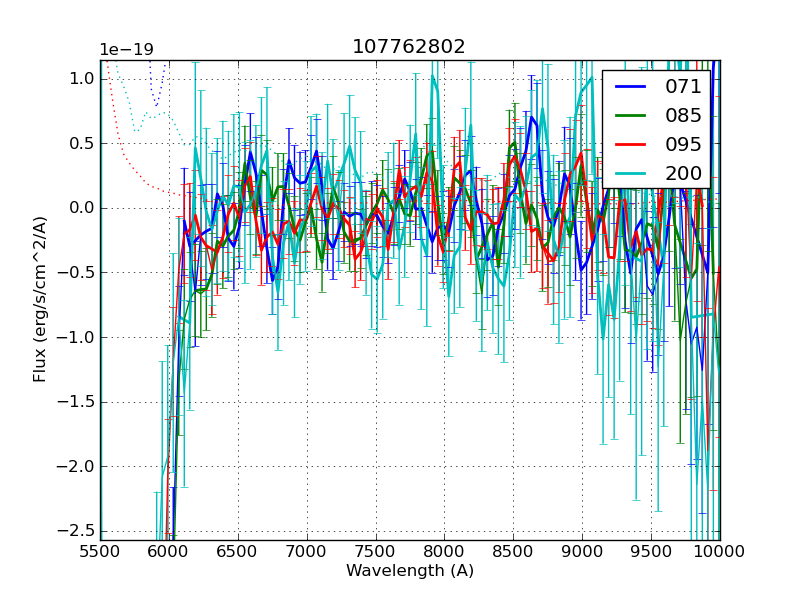Screen dimensions: 800x600
Task: Select the red line swatch for 095
Action: [630, 145]
